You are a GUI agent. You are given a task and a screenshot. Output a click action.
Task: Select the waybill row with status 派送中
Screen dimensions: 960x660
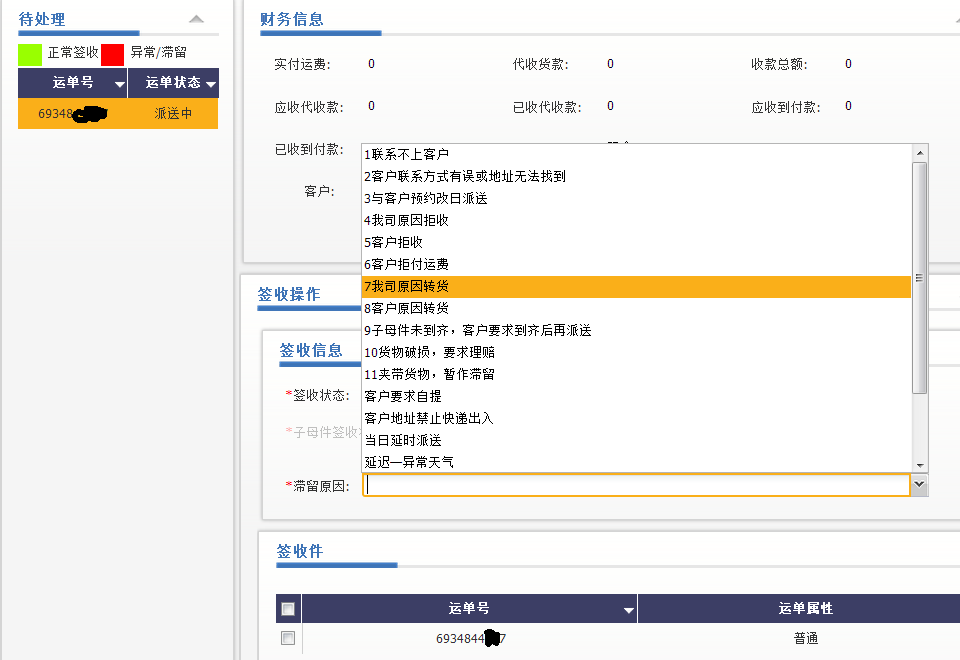tap(118, 114)
